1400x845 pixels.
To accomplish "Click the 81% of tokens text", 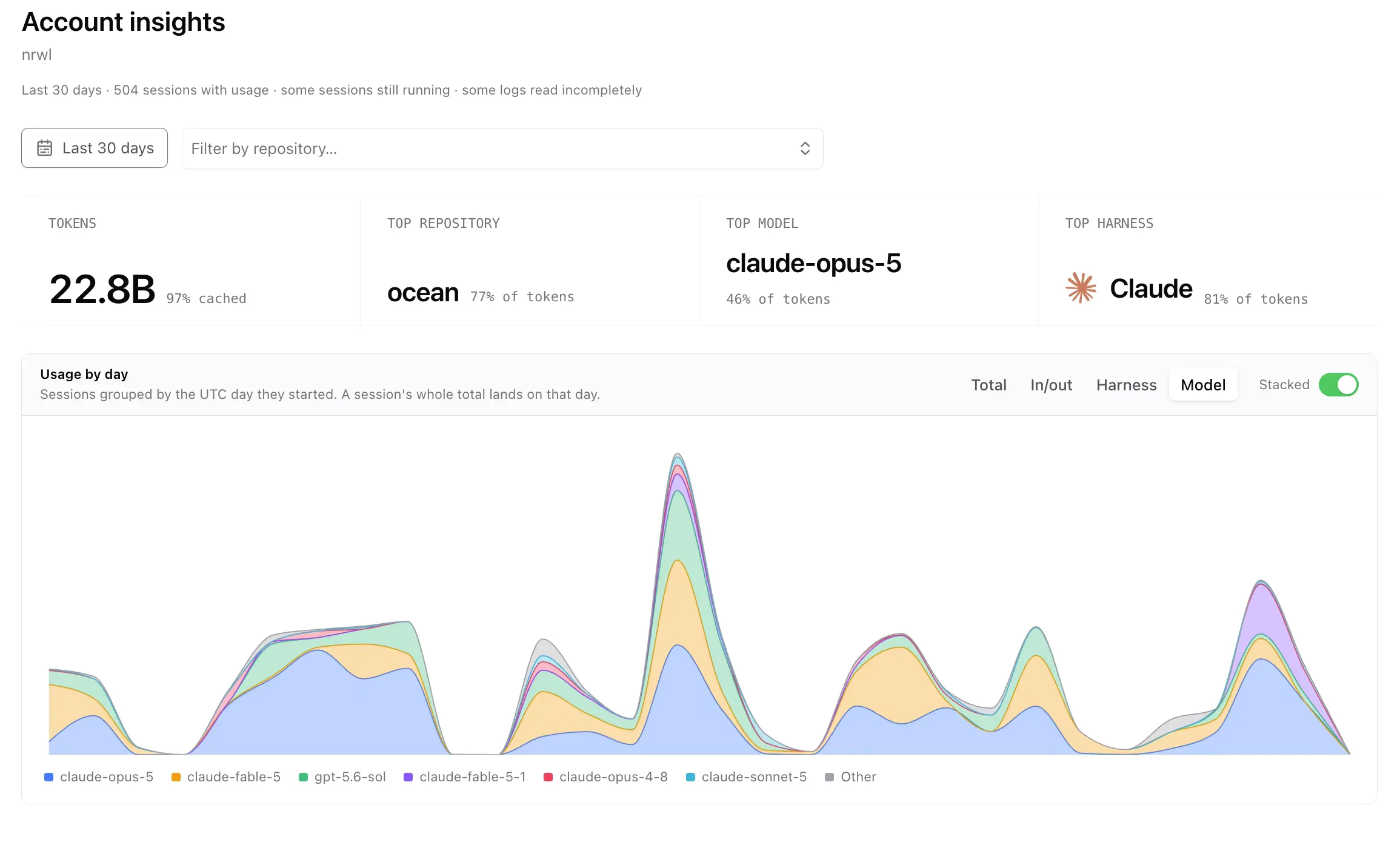I will tap(1256, 299).
